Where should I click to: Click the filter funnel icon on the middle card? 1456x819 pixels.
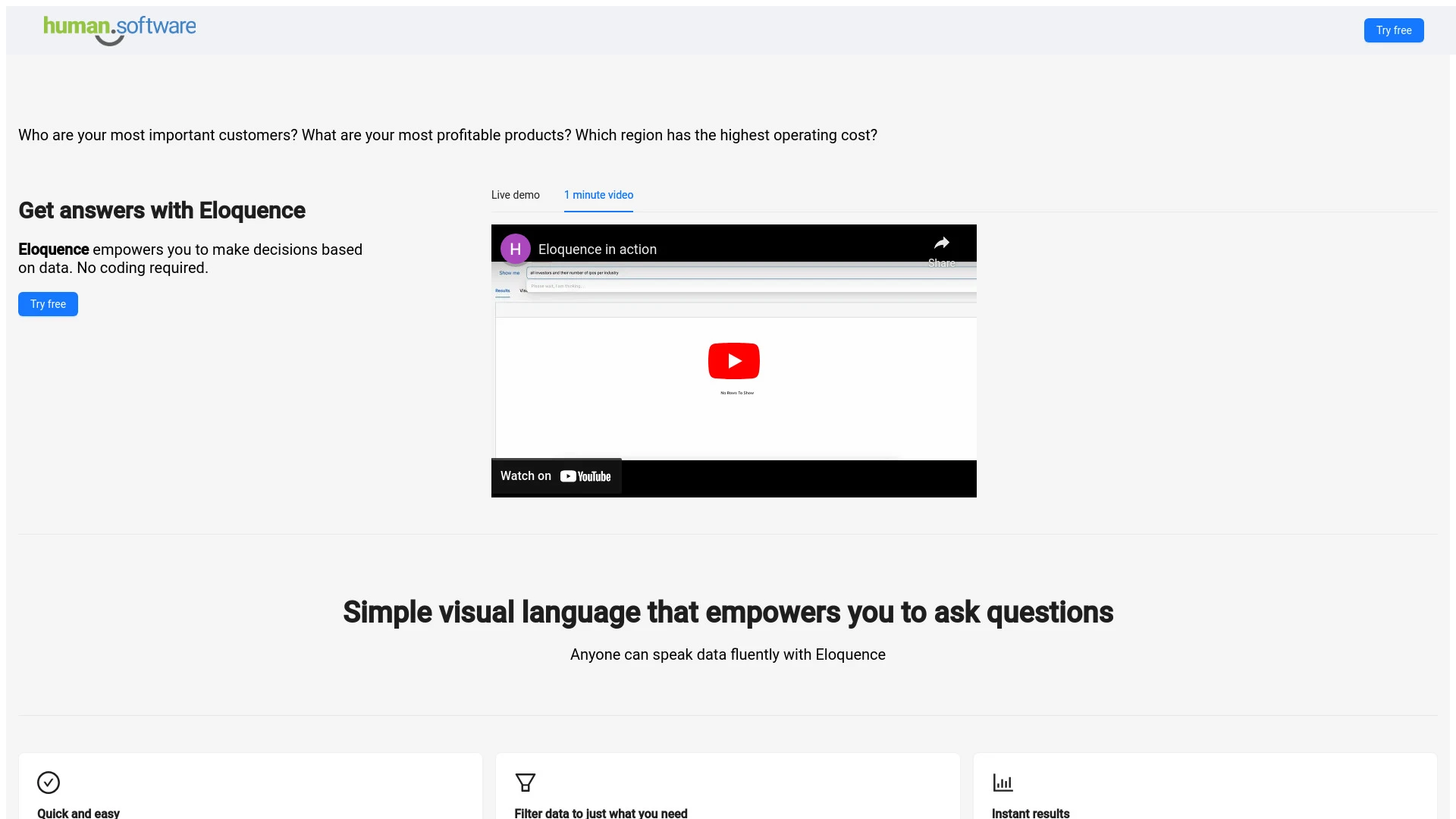[x=525, y=783]
